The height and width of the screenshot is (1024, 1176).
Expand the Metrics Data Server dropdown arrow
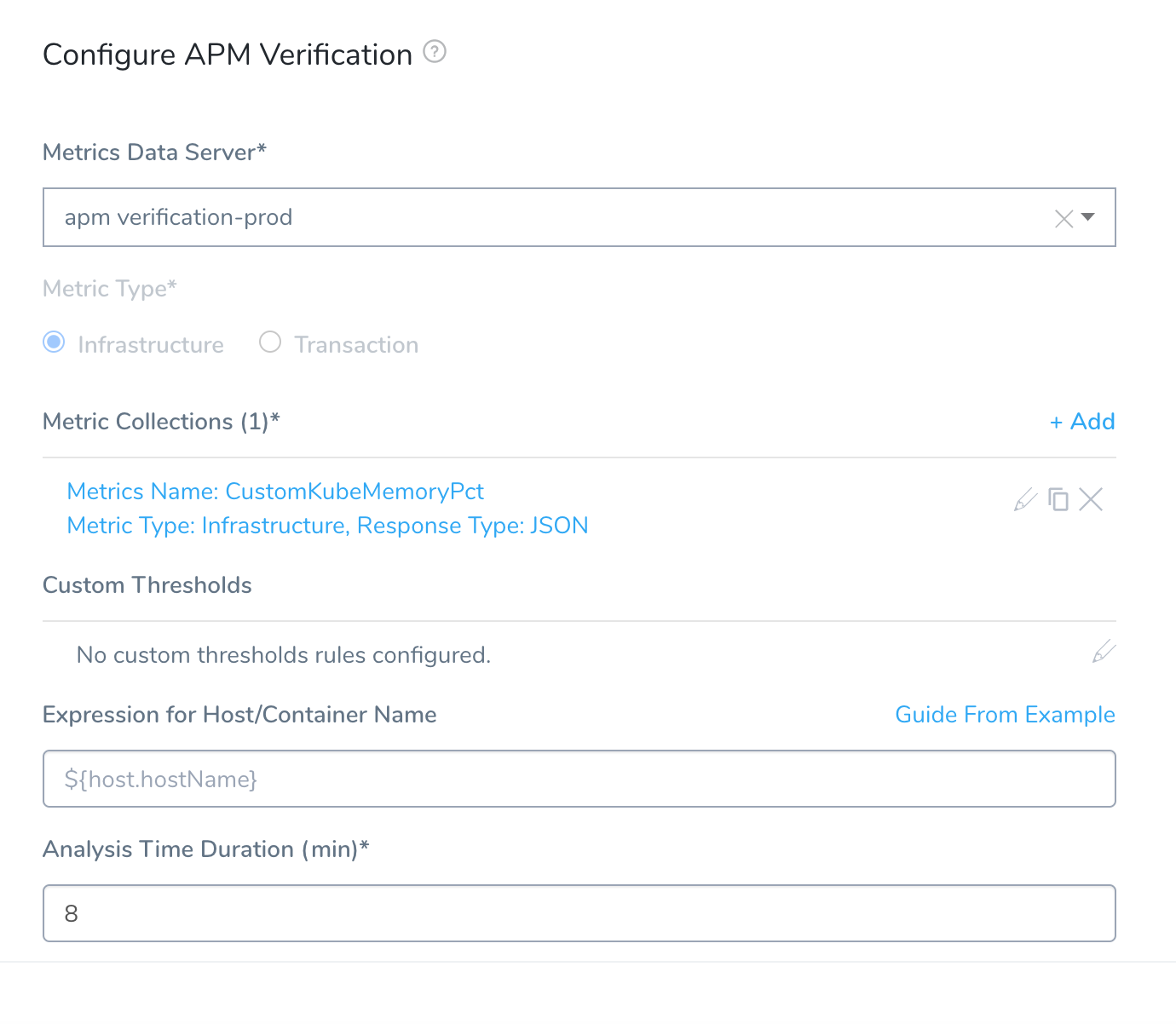[1088, 217]
